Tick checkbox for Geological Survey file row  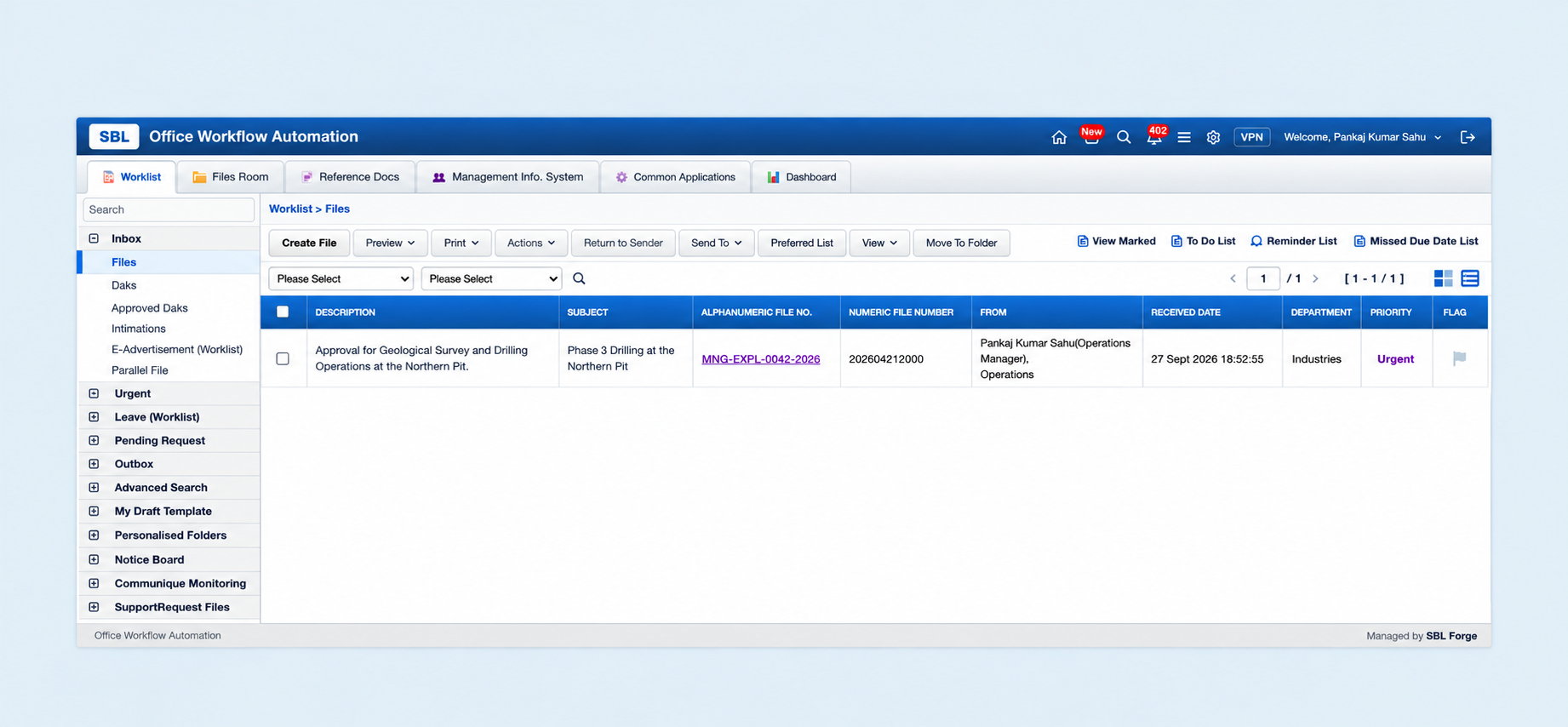283,358
